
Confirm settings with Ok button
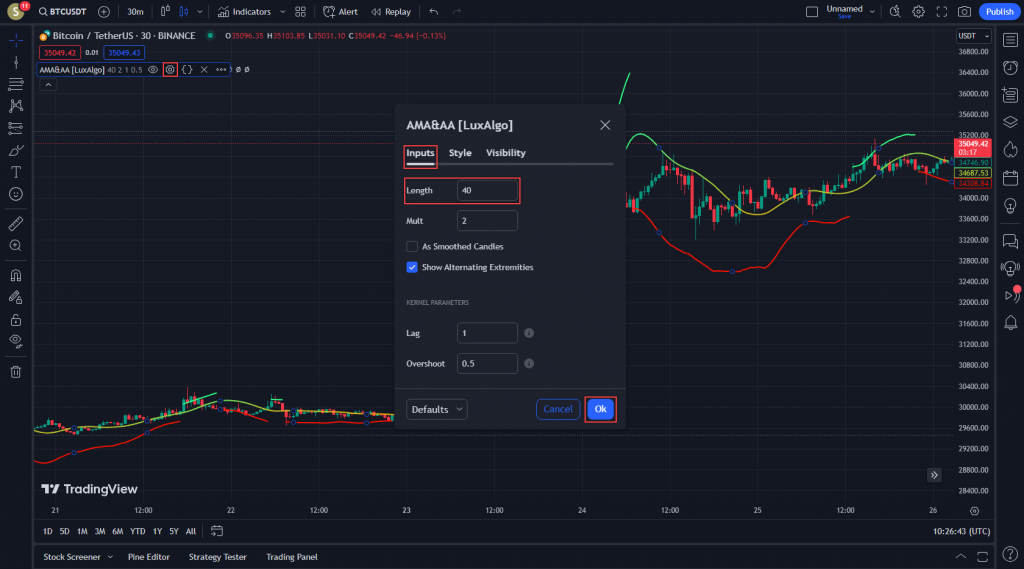tap(600, 409)
